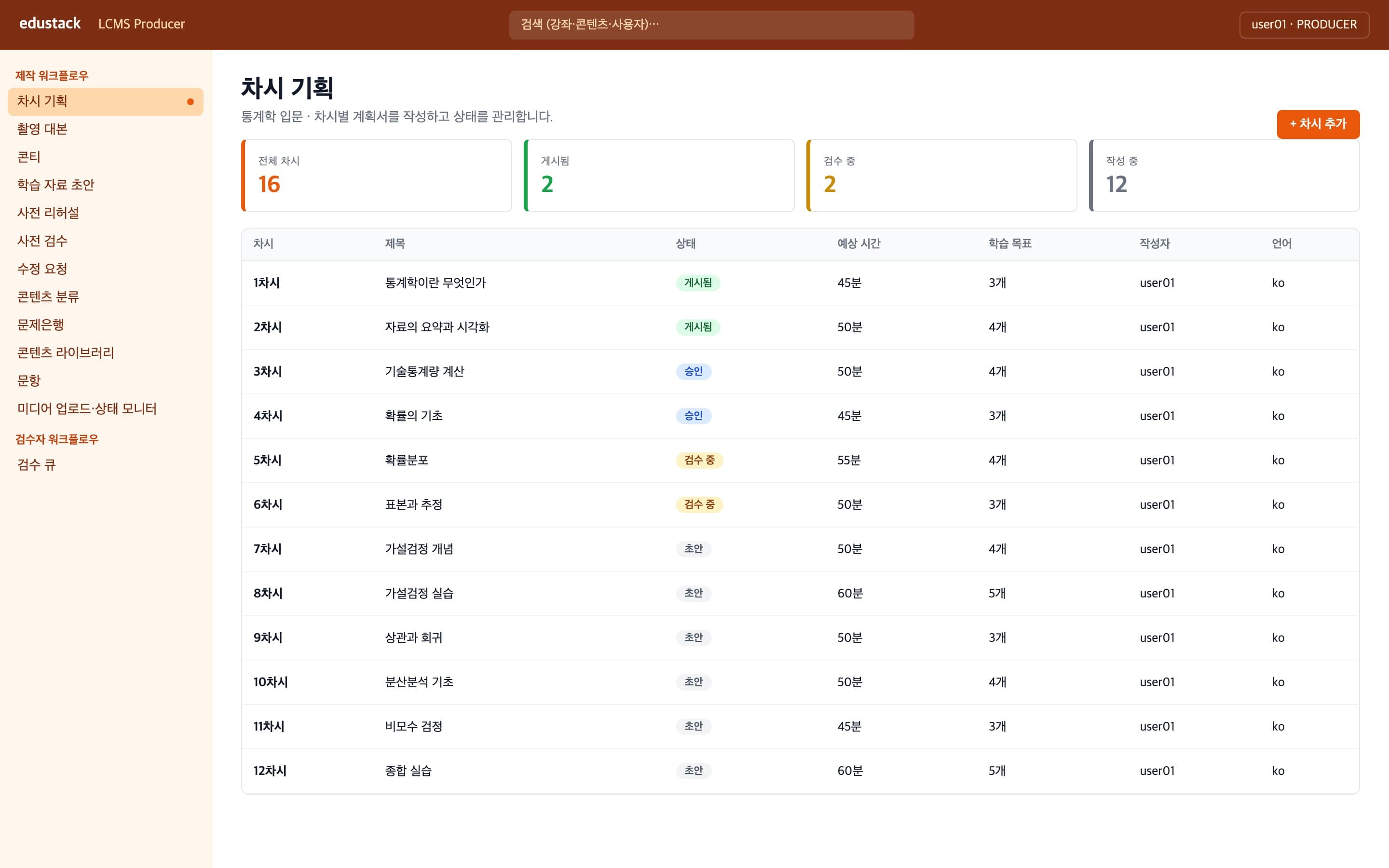The image size is (1389, 868).
Task: Click the 제목 column header
Action: (x=395, y=244)
